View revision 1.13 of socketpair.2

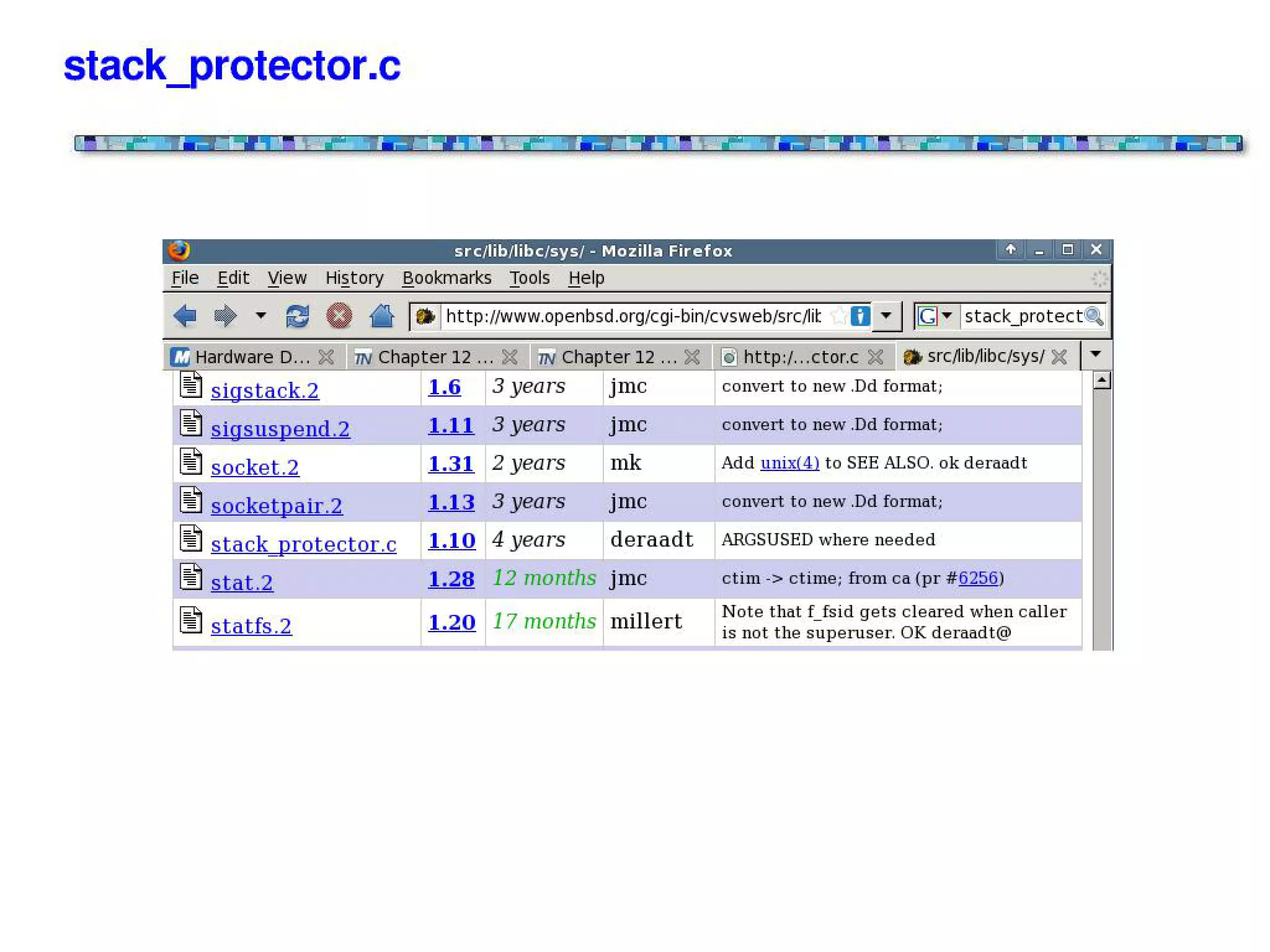click(451, 503)
